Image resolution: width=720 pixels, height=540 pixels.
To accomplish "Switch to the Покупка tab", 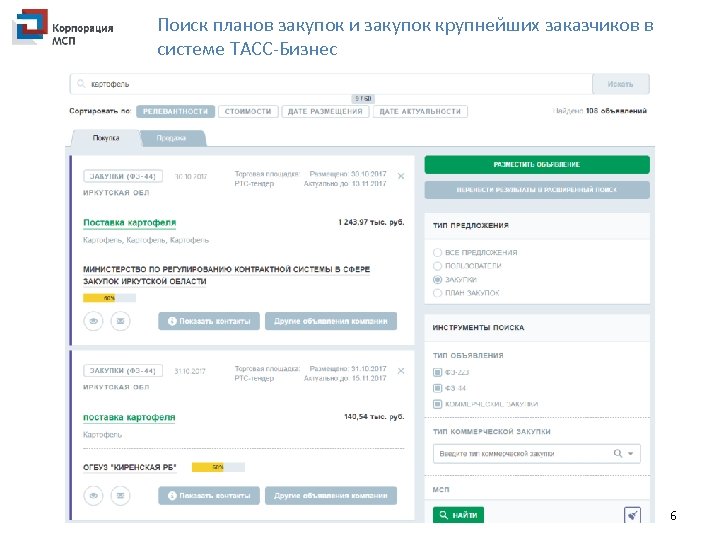I will 106,138.
